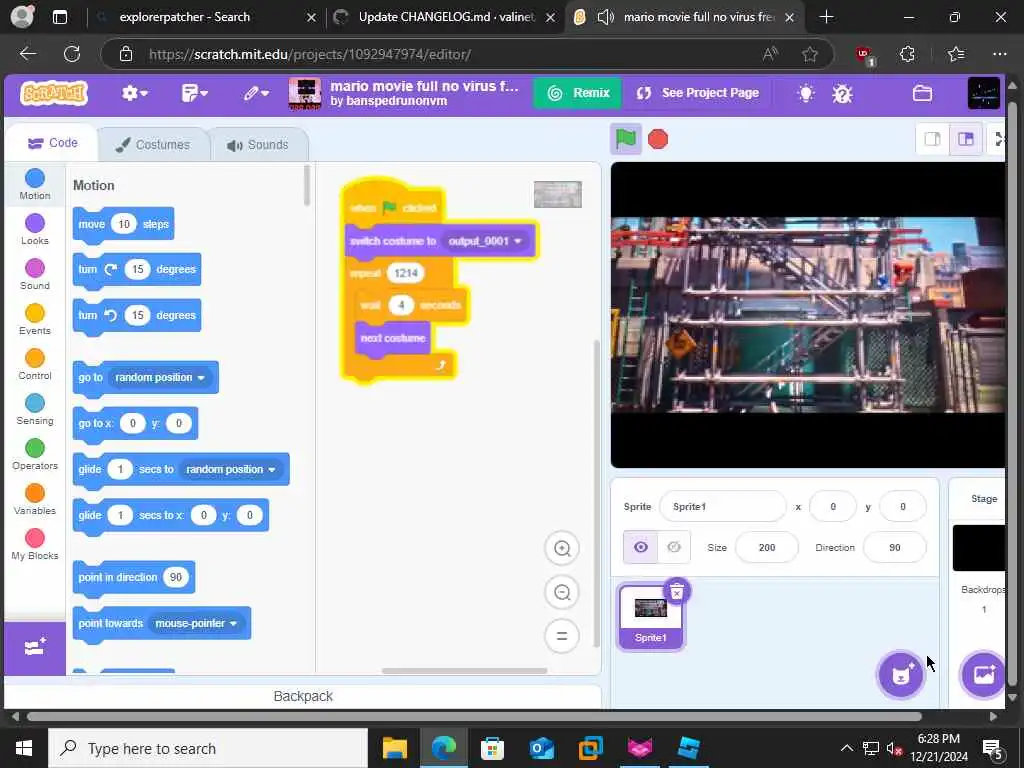Open the Edit pencil menu
This screenshot has height=768, width=1024.
pyautogui.click(x=256, y=93)
